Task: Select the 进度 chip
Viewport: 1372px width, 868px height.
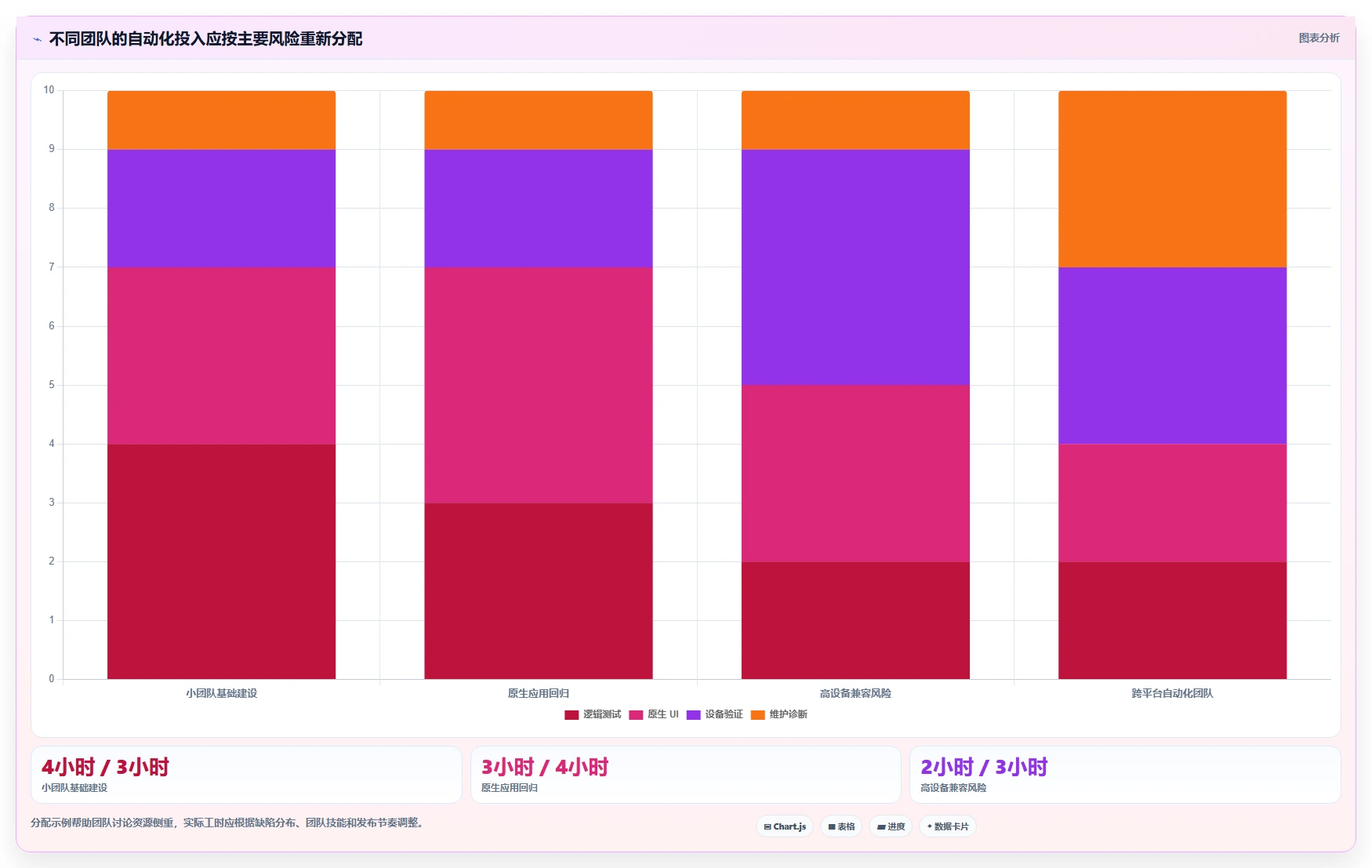Action: point(891,826)
